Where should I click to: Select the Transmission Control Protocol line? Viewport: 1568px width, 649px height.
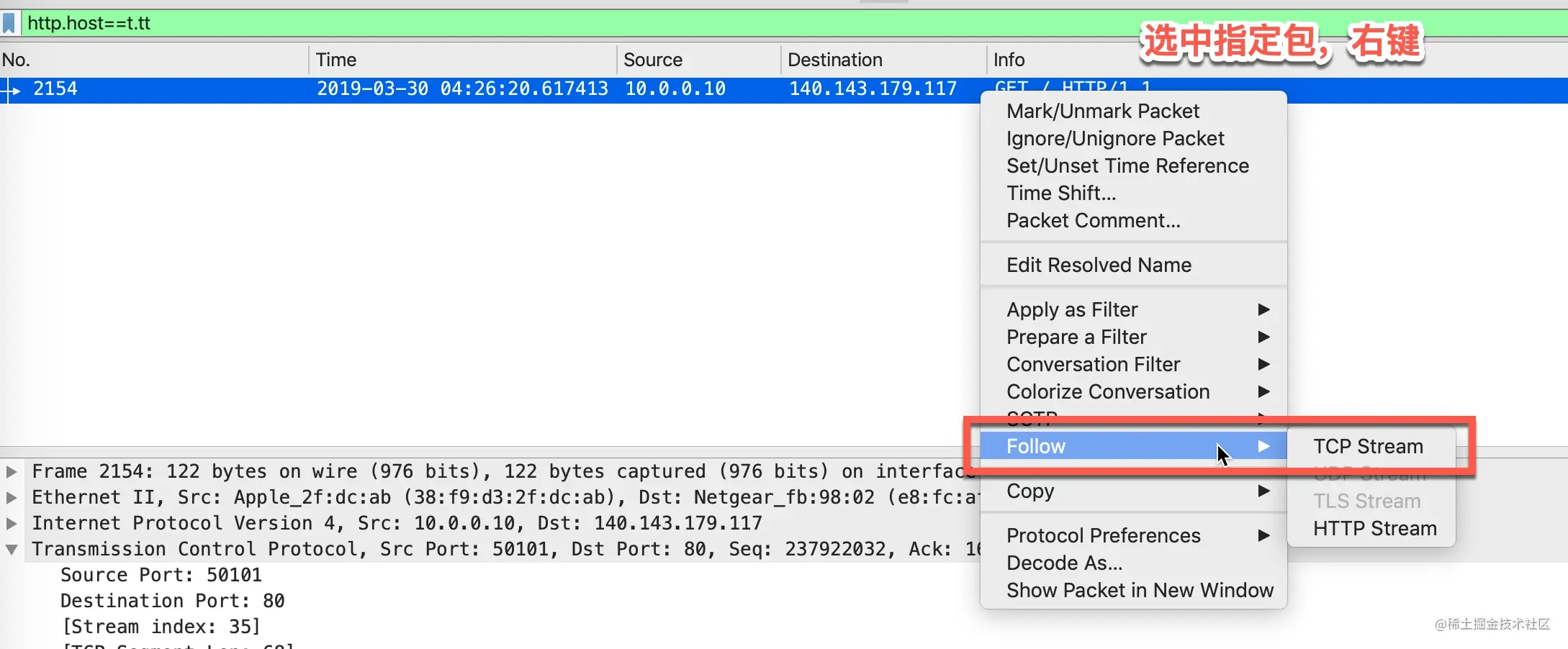[x=505, y=549]
